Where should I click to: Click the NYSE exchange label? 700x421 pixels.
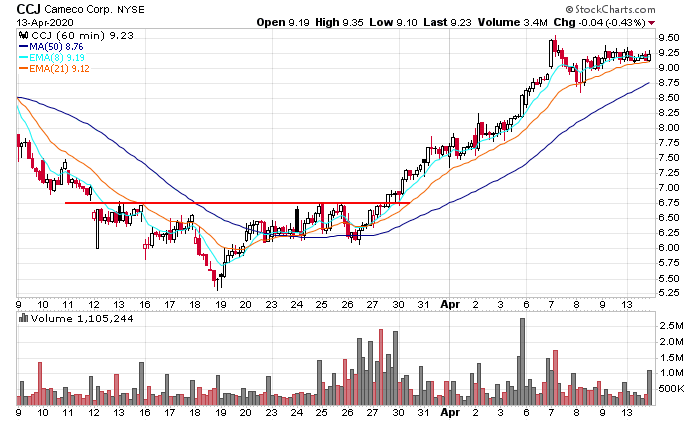[131, 9]
